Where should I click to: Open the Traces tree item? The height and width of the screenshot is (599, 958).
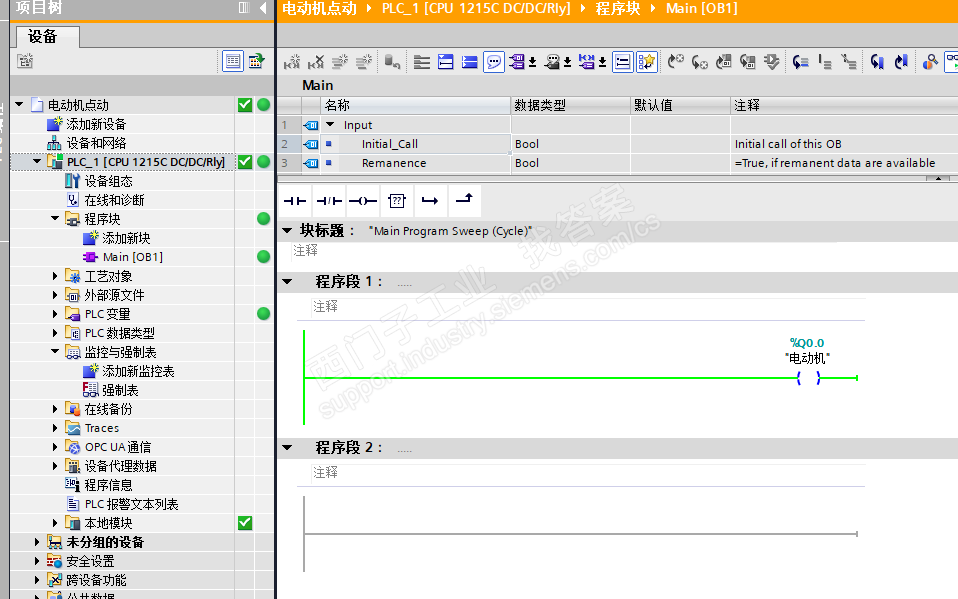click(101, 428)
